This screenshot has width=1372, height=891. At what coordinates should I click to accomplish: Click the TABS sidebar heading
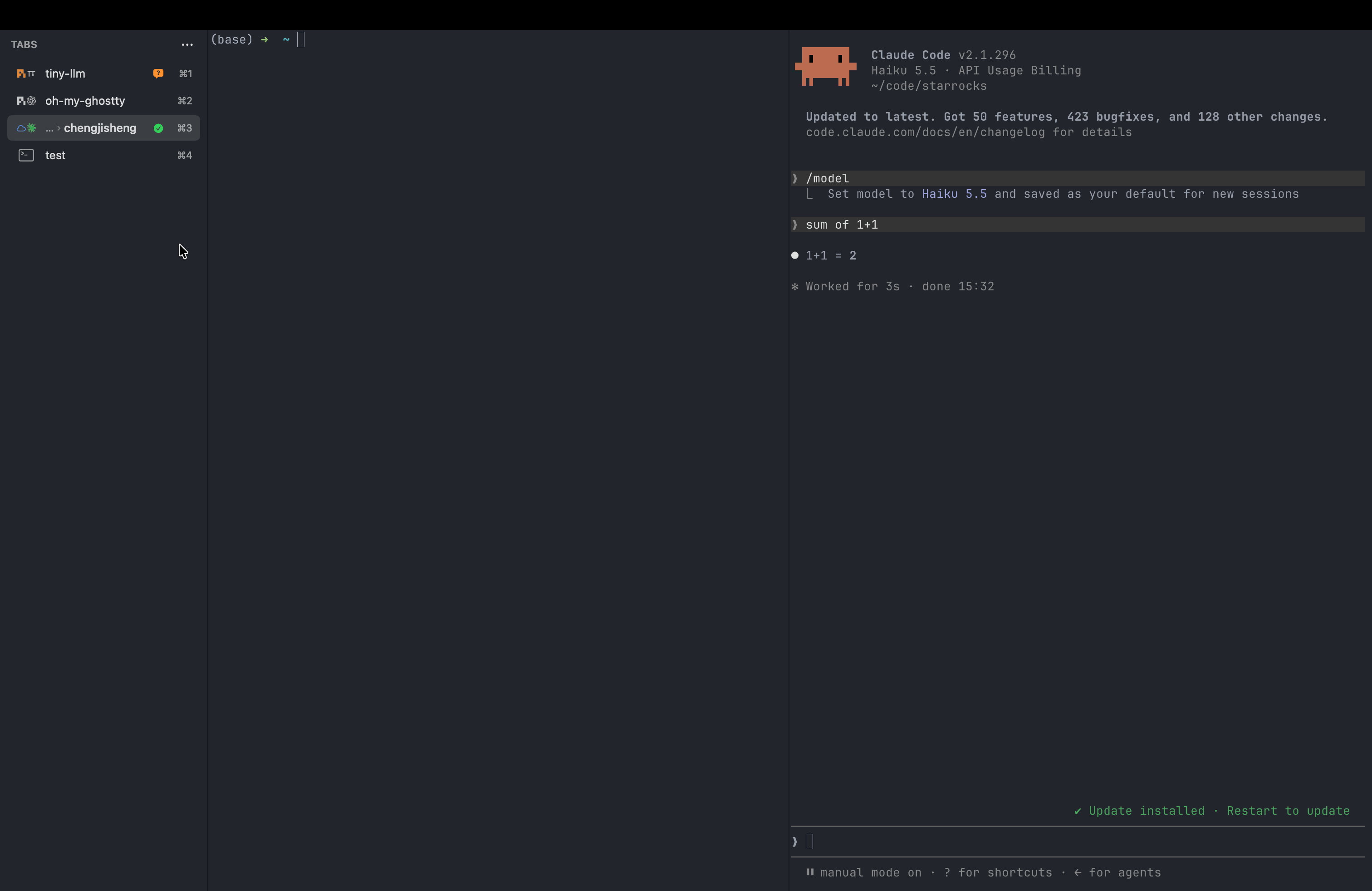pos(24,44)
